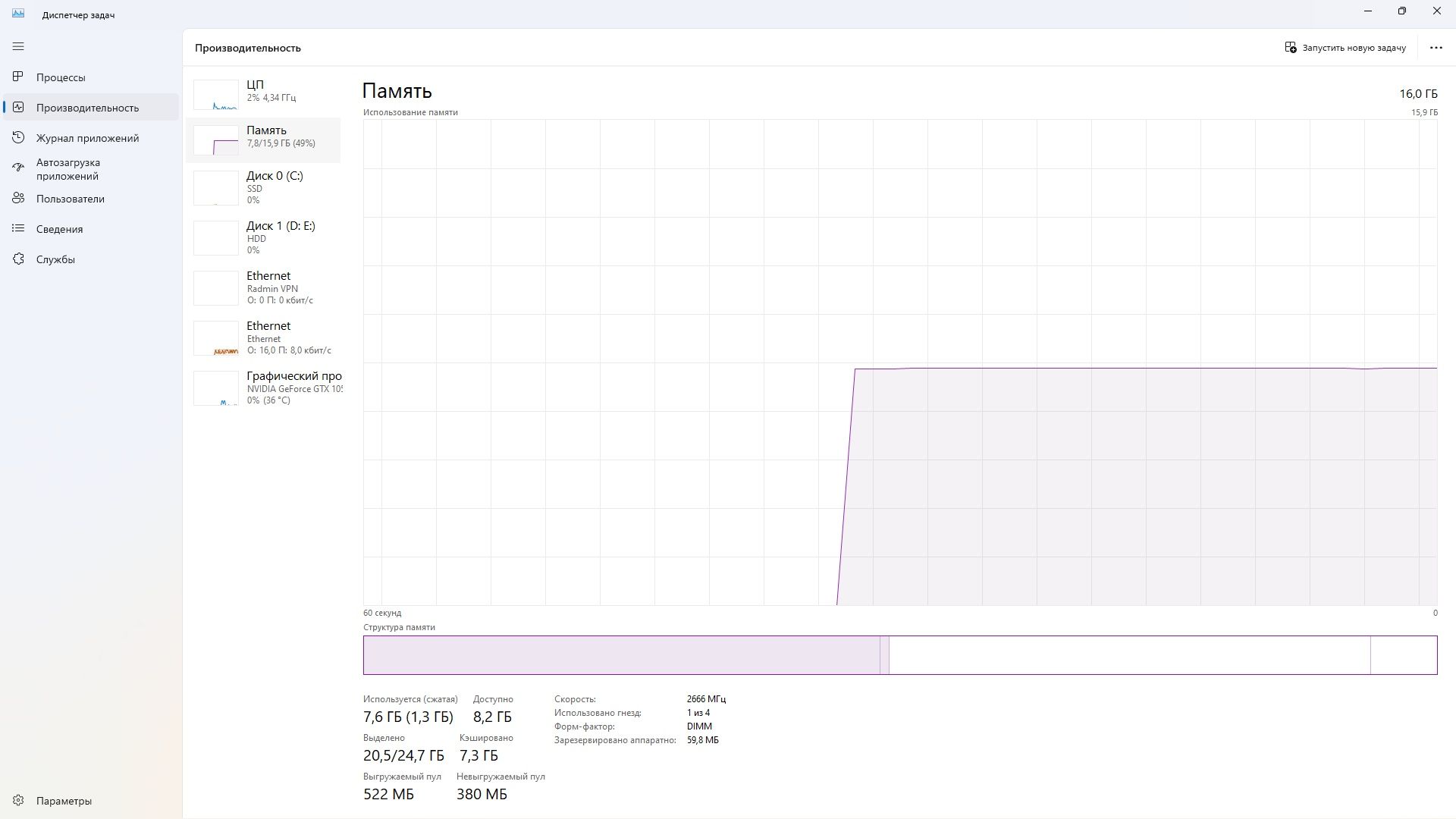Click the in-use segment of memory composition bar
This screenshot has width=1456, height=819.
point(621,655)
